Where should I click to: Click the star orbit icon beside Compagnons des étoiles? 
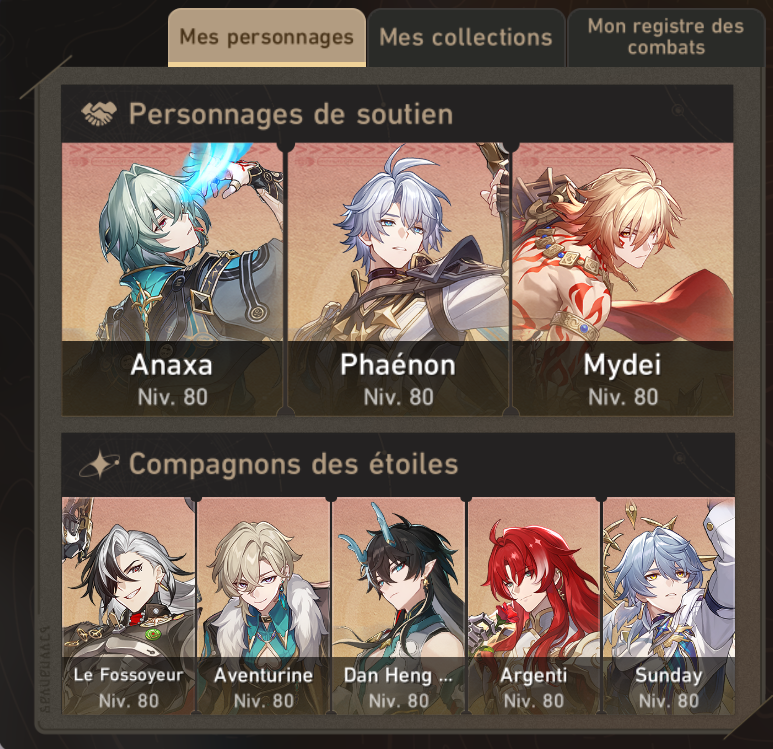pyautogui.click(x=99, y=464)
